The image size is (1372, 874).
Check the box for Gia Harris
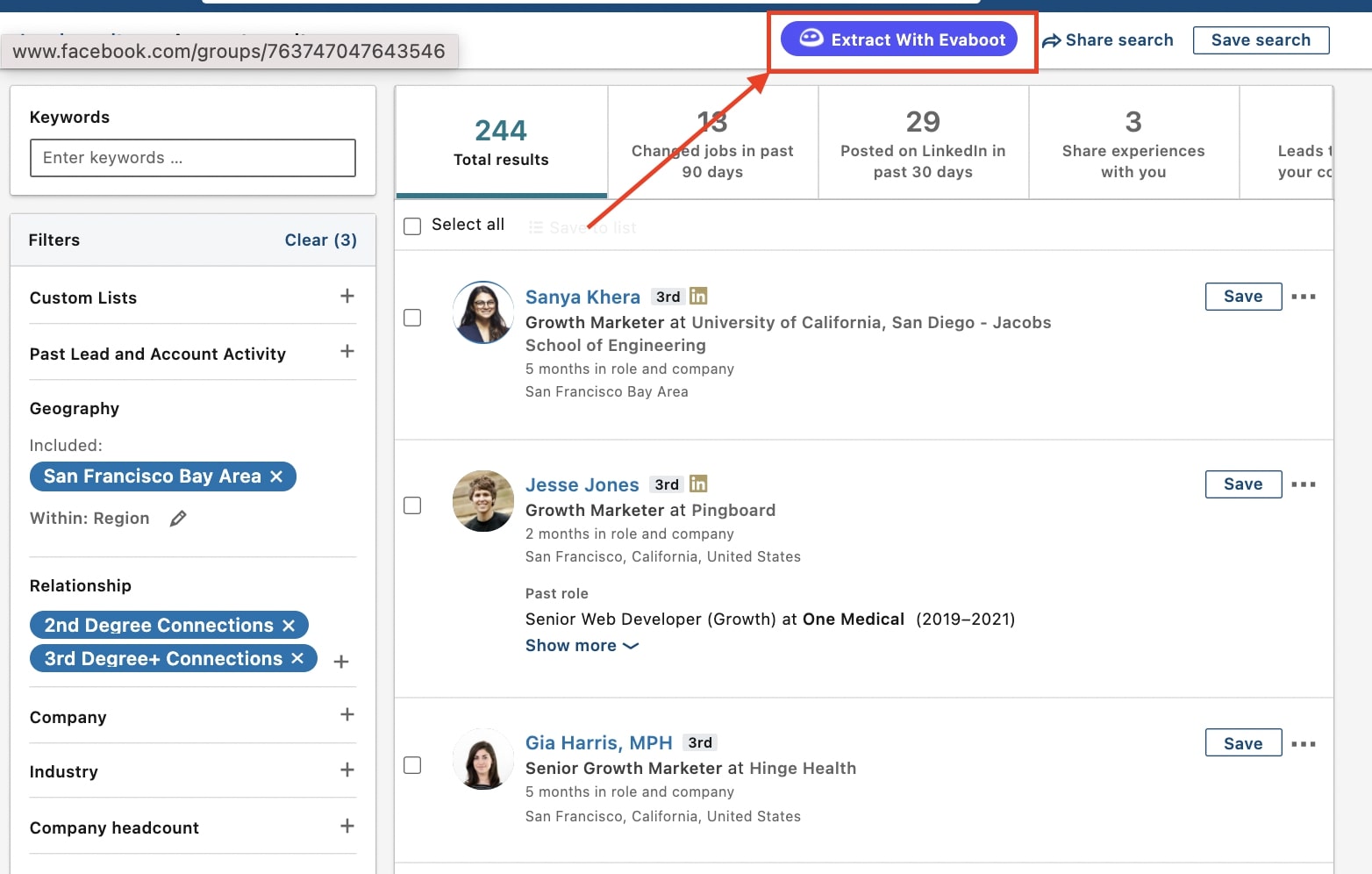point(412,765)
